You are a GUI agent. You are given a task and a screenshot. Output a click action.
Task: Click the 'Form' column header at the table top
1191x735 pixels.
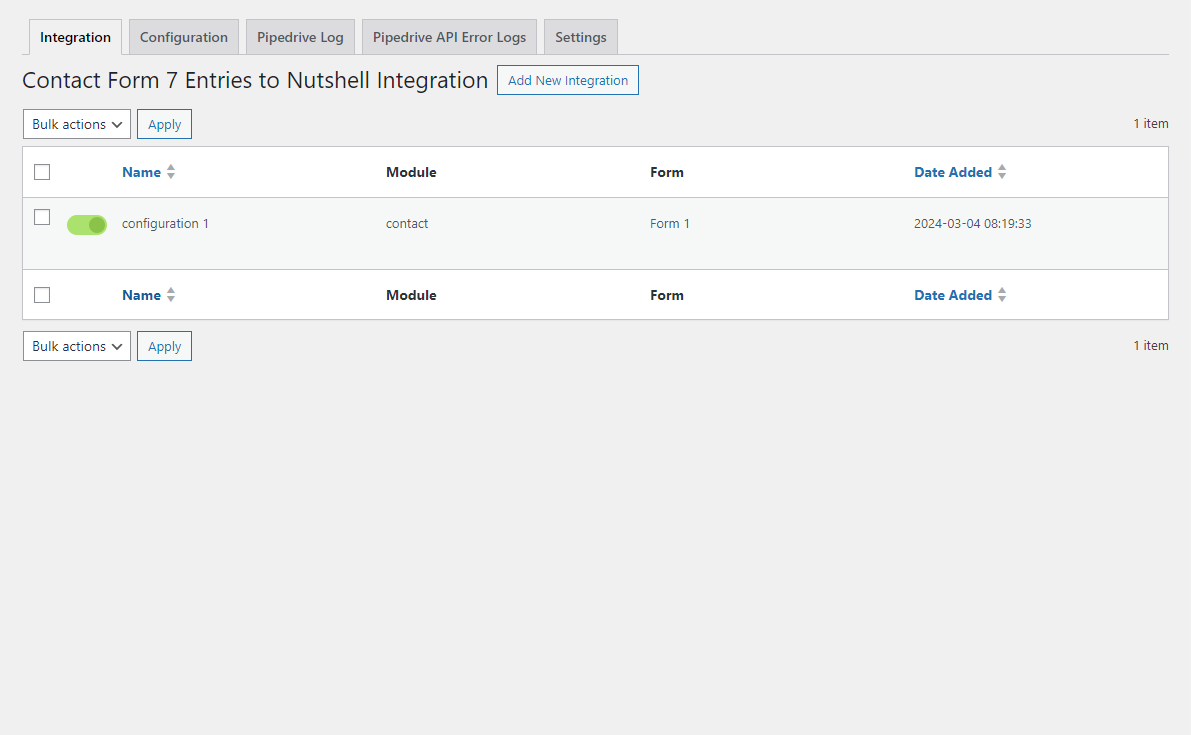click(667, 172)
